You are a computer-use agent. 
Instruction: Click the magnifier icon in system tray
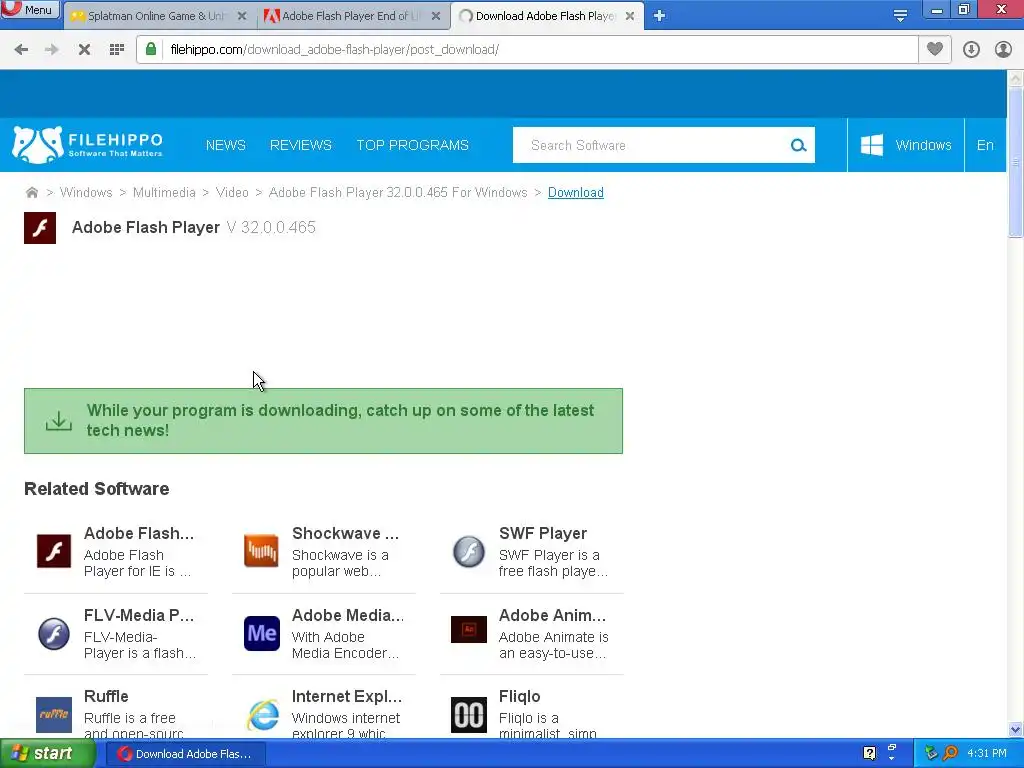[950, 753]
